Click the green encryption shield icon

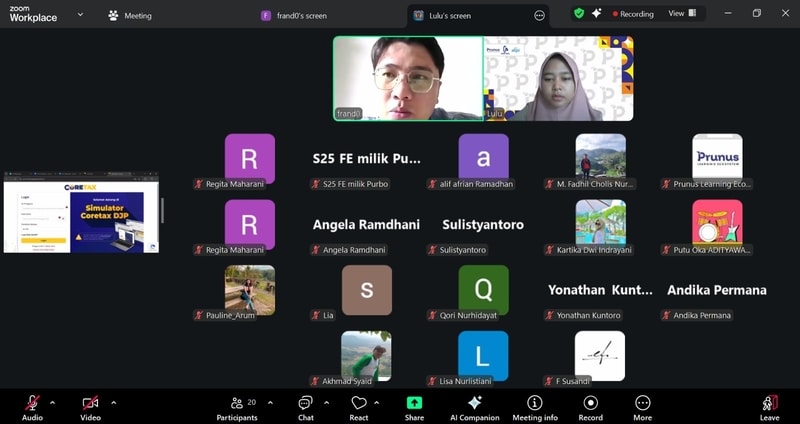tap(578, 14)
